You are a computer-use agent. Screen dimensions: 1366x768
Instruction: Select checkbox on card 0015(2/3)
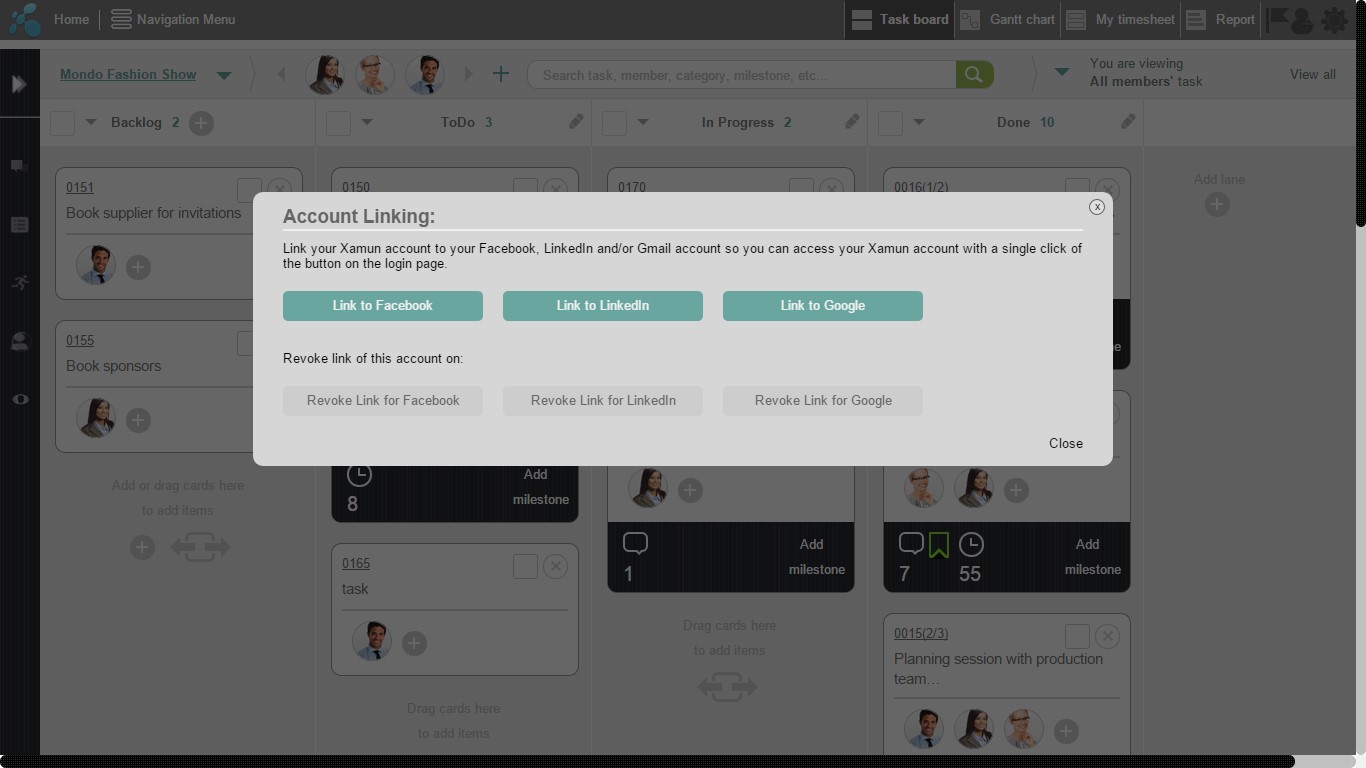(x=1077, y=637)
